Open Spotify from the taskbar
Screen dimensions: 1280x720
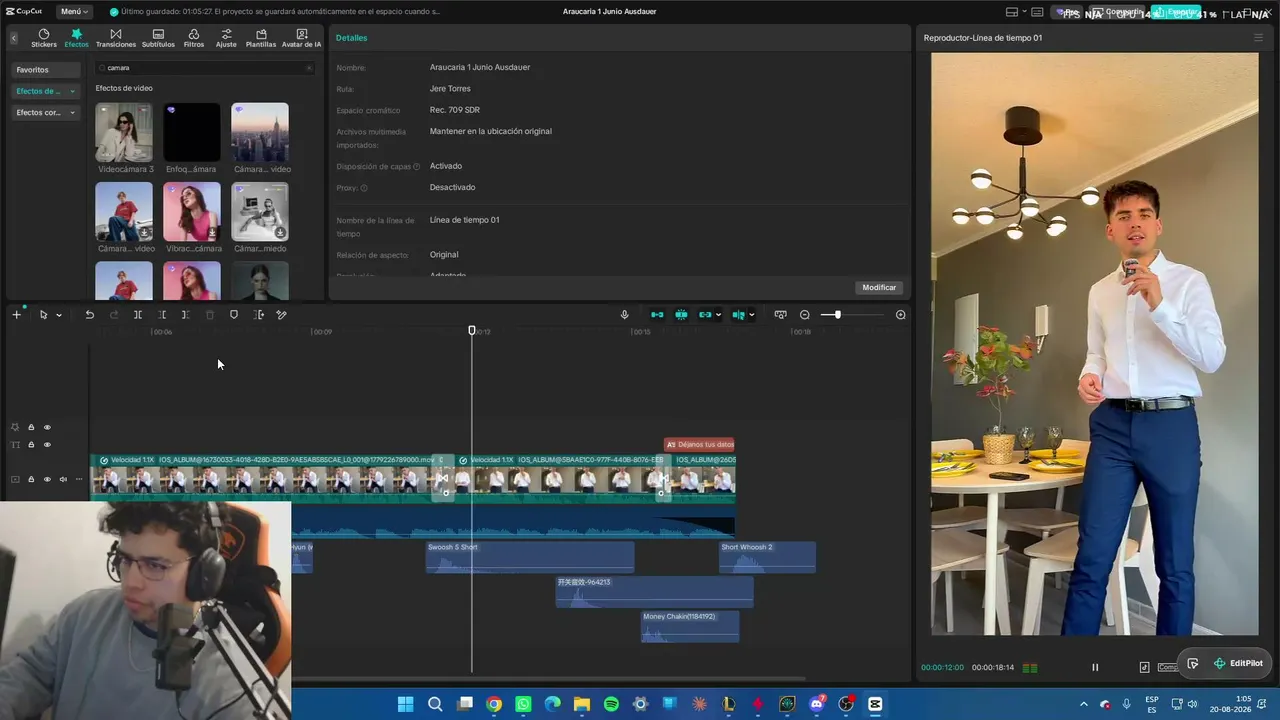pos(611,704)
